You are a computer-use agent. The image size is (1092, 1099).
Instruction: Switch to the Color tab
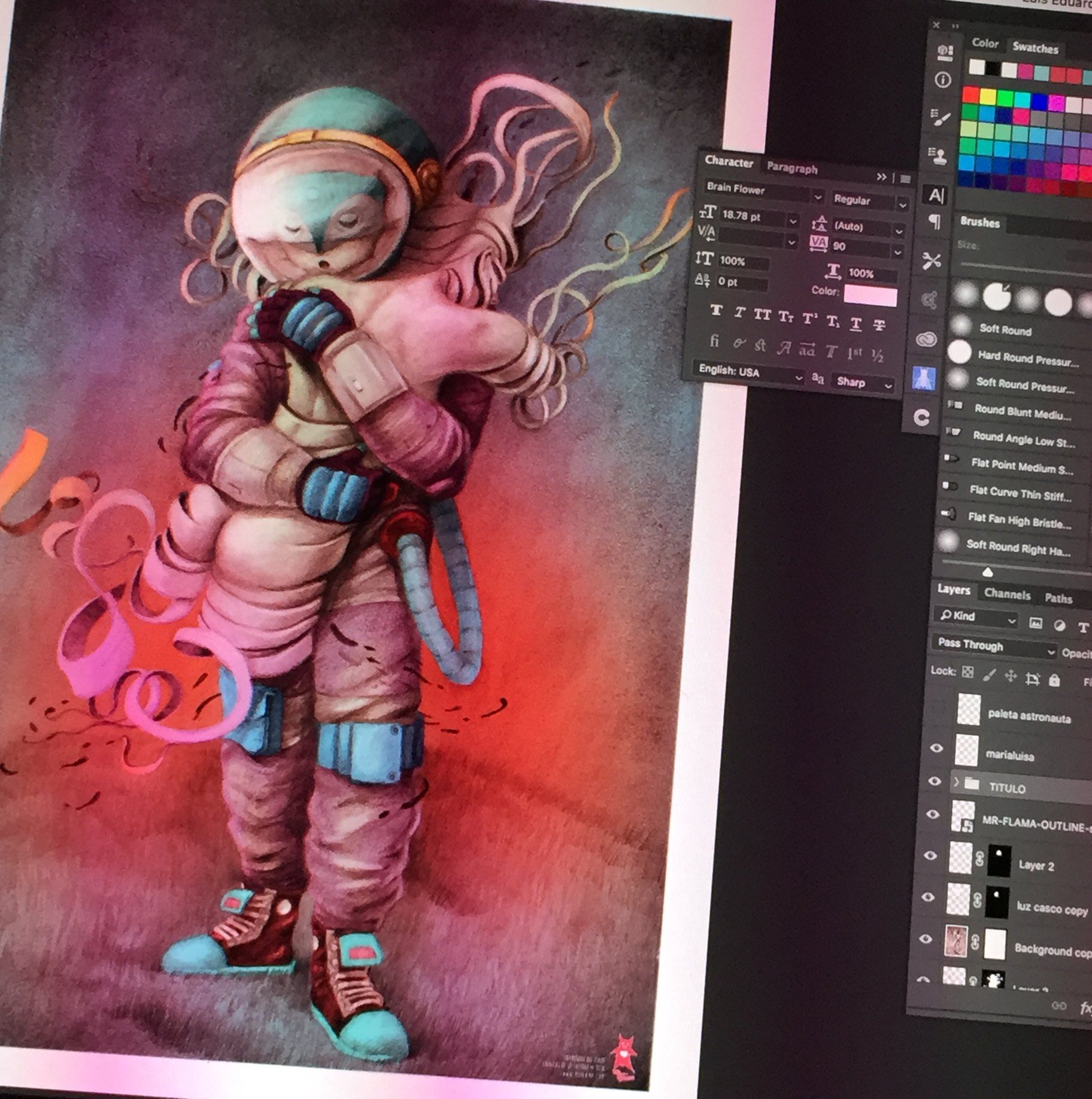click(985, 43)
